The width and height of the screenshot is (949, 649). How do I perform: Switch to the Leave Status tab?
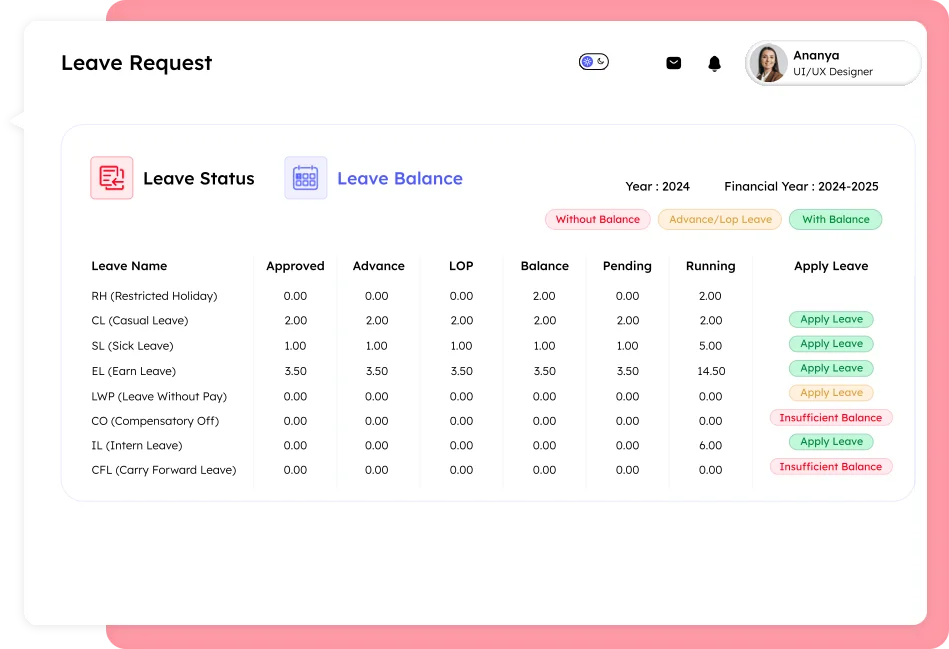point(198,177)
